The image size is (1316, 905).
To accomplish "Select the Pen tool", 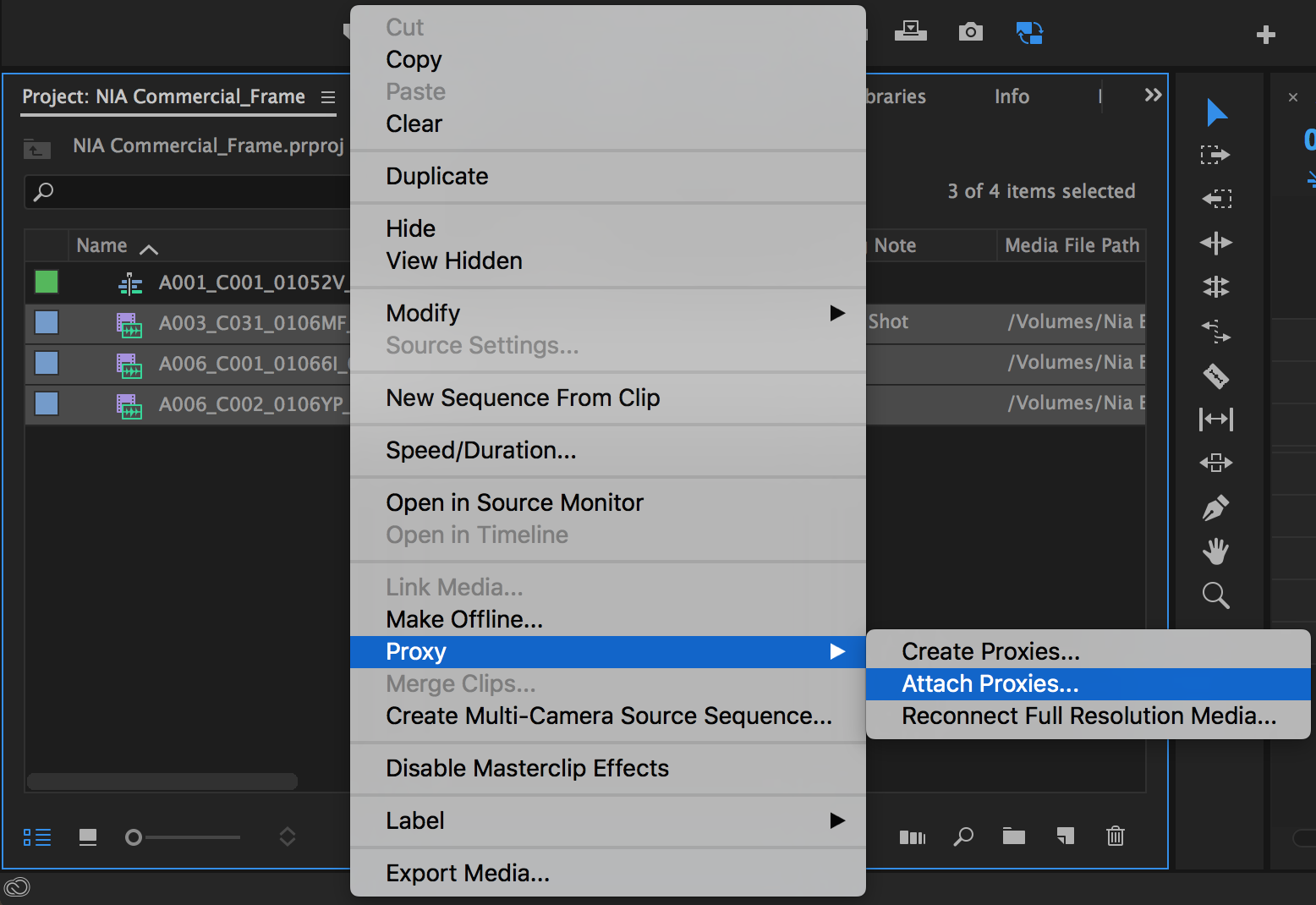I will click(x=1216, y=507).
